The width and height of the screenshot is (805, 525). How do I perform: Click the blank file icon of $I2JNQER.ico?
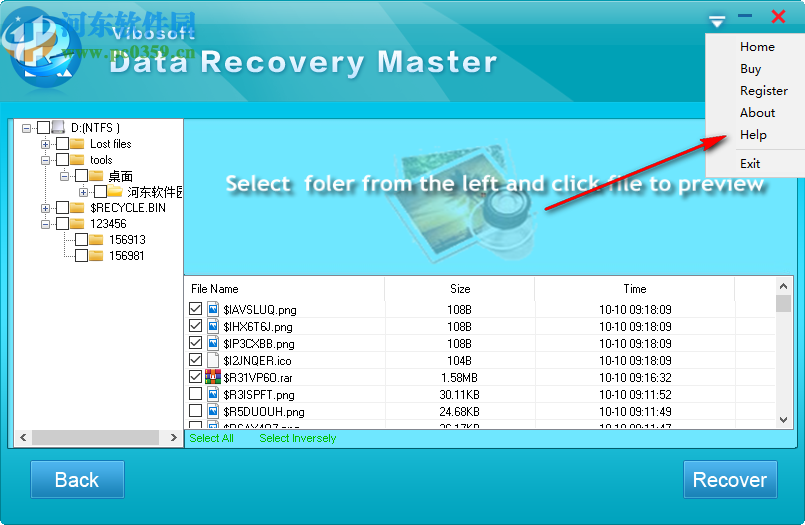[x=213, y=360]
